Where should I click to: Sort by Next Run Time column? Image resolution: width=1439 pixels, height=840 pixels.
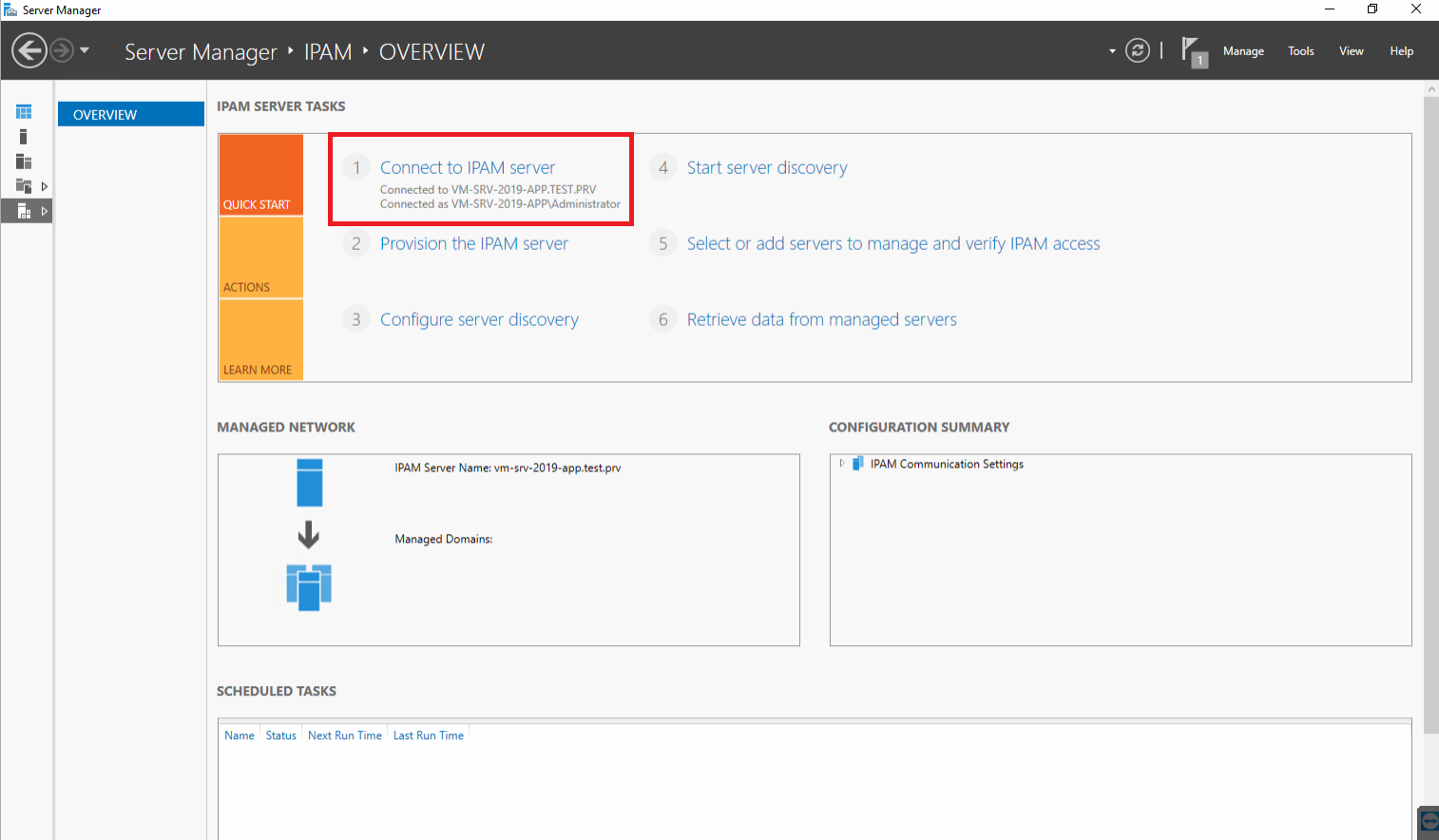pos(345,735)
